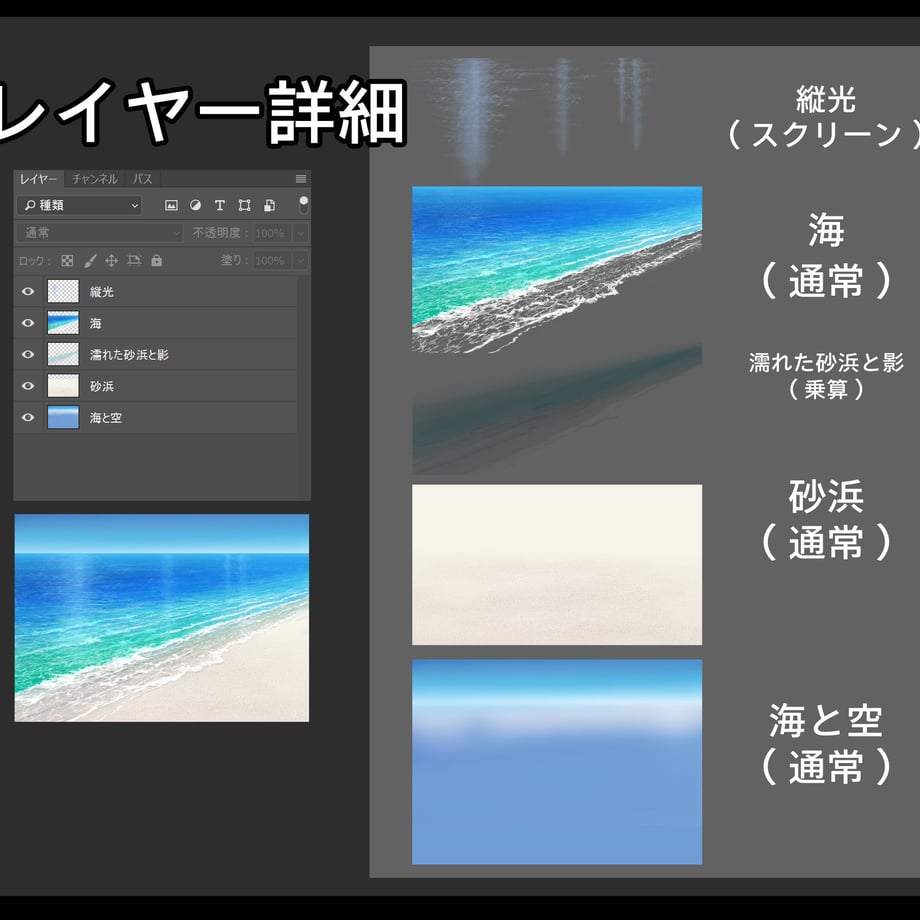Open the layers panel hamburger menu
The image size is (920, 920).
(301, 178)
